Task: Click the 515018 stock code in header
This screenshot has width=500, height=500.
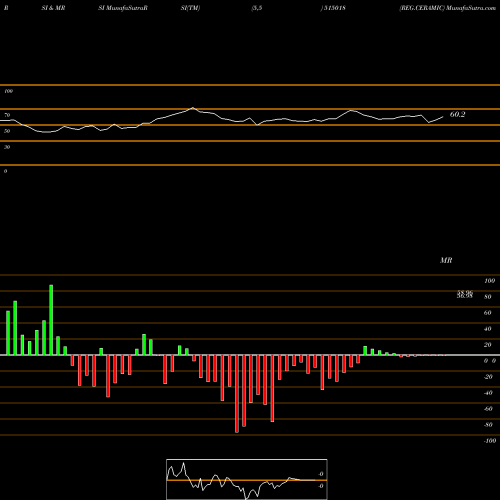Action: click(335, 8)
